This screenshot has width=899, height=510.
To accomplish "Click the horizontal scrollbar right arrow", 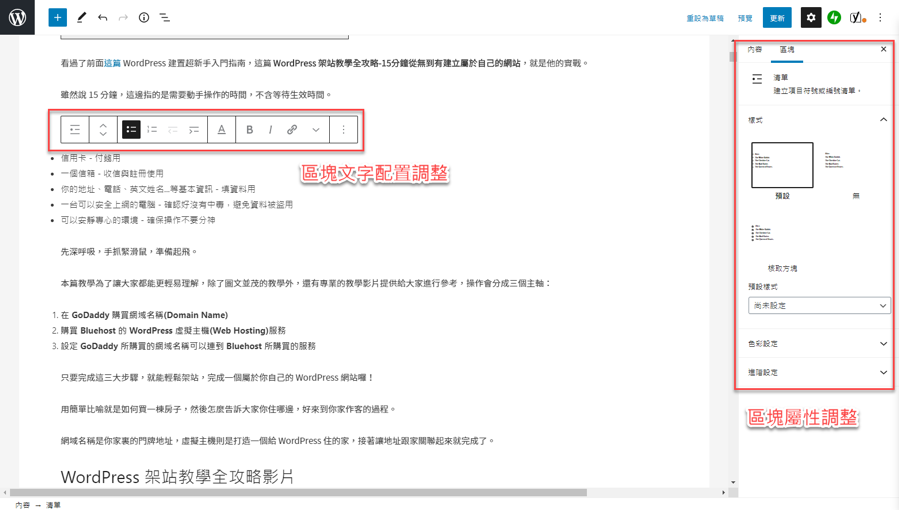I will [723, 492].
